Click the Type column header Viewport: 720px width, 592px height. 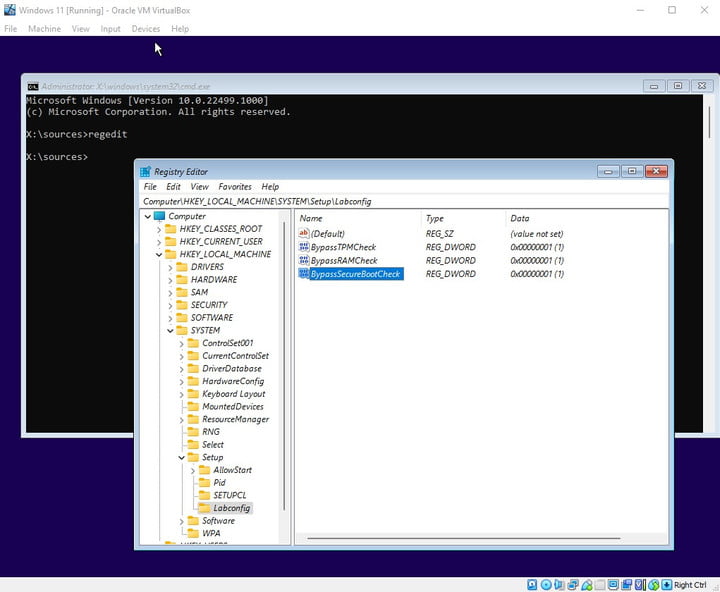point(463,218)
